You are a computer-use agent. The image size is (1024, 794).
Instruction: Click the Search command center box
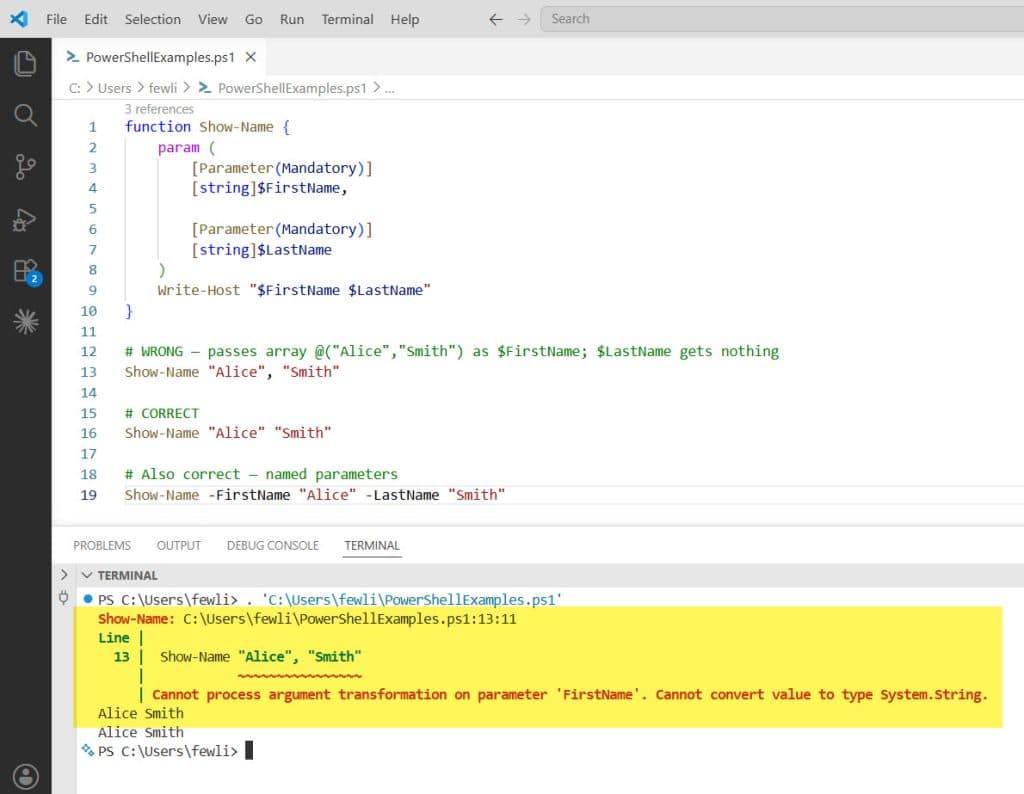(782, 19)
